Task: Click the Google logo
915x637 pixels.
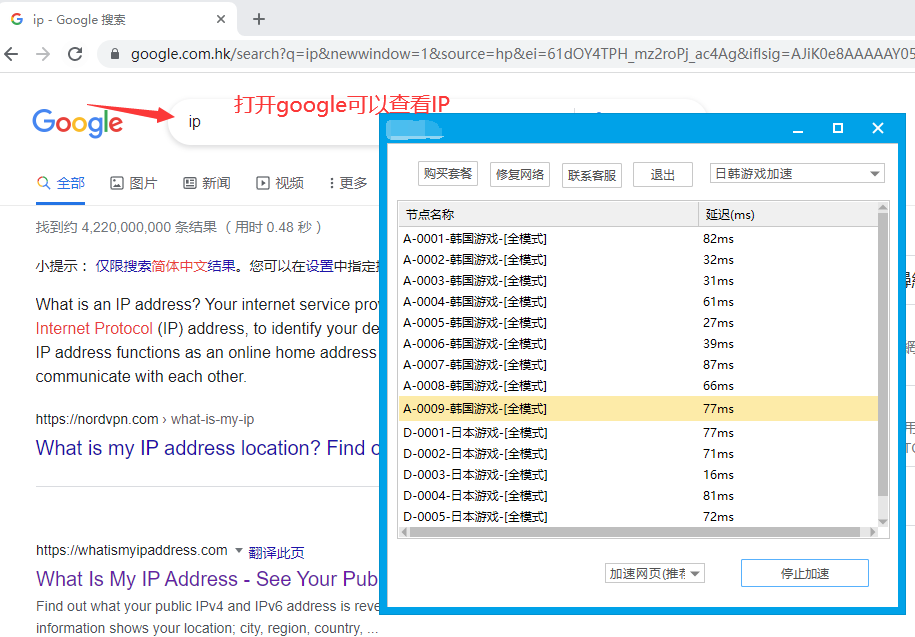Action: [x=78, y=122]
